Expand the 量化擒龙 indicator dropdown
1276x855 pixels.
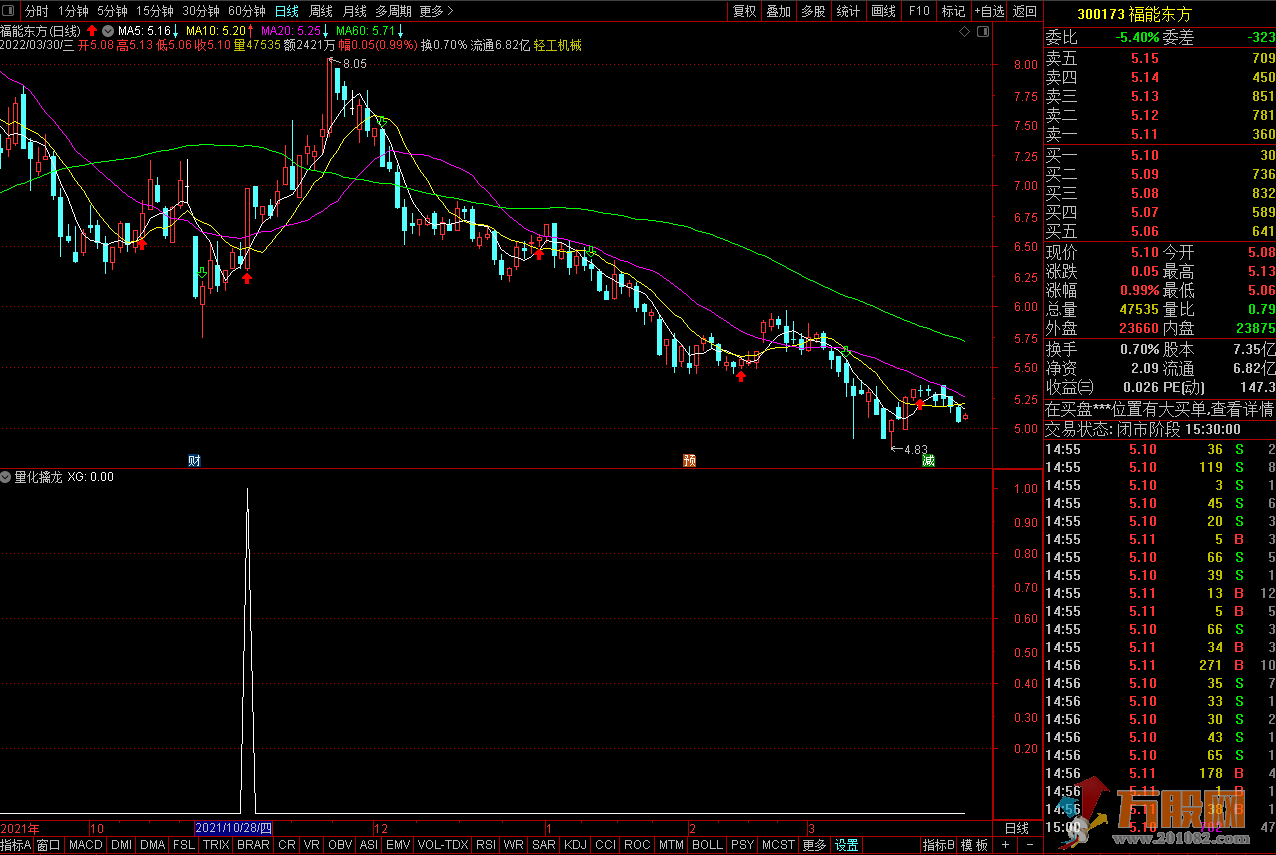coord(6,477)
